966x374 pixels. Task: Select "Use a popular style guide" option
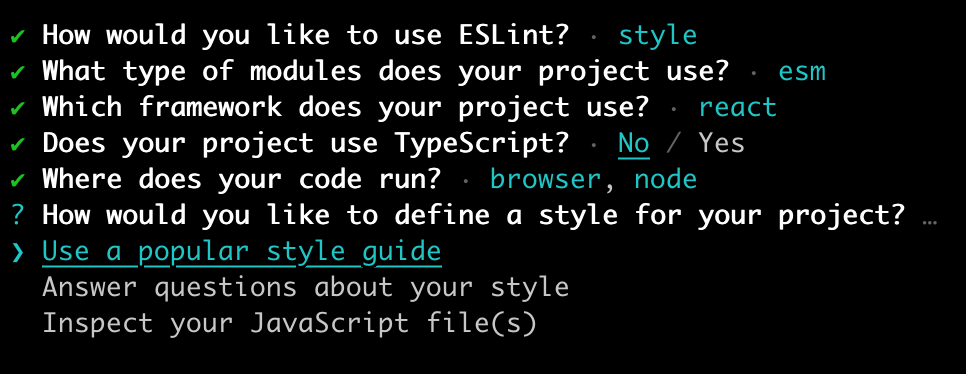pyautogui.click(x=242, y=251)
